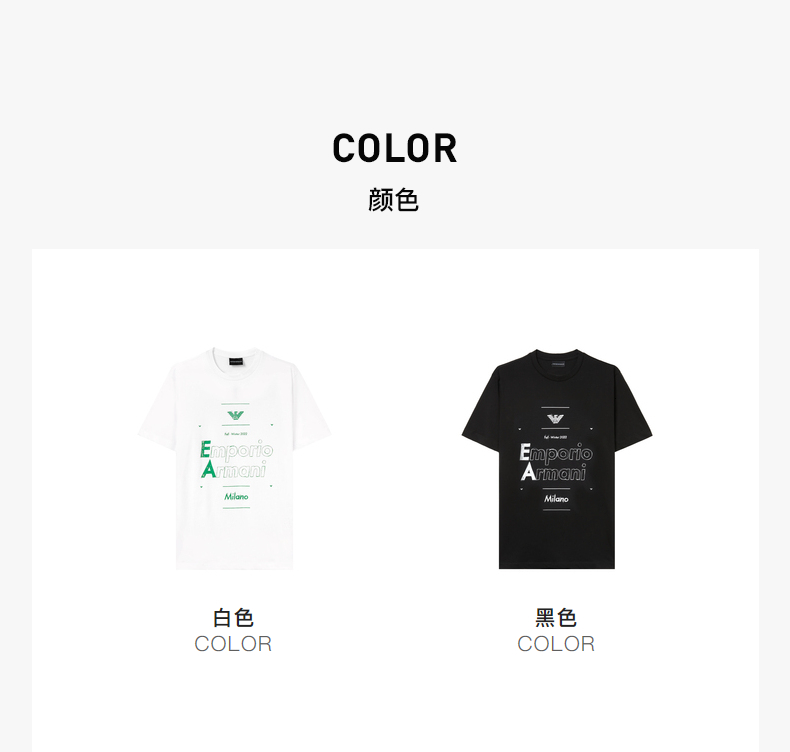
Task: Click white Milano text on black shirt
Action: pyautogui.click(x=556, y=499)
